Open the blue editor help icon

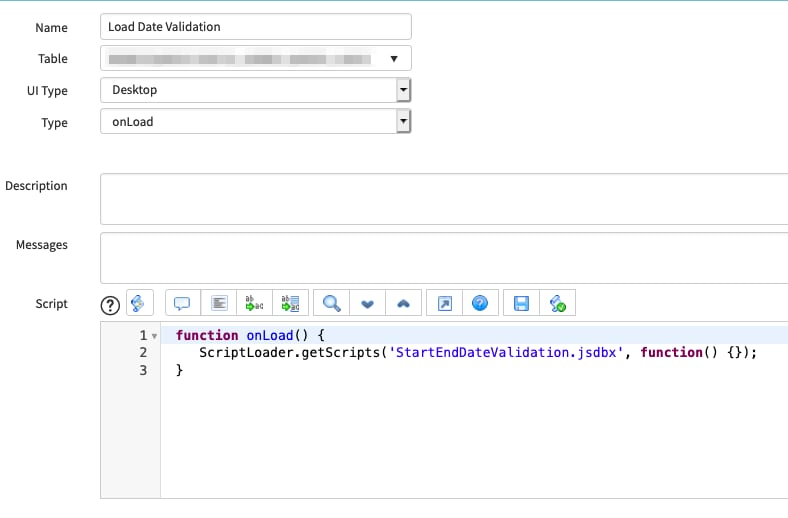click(479, 303)
